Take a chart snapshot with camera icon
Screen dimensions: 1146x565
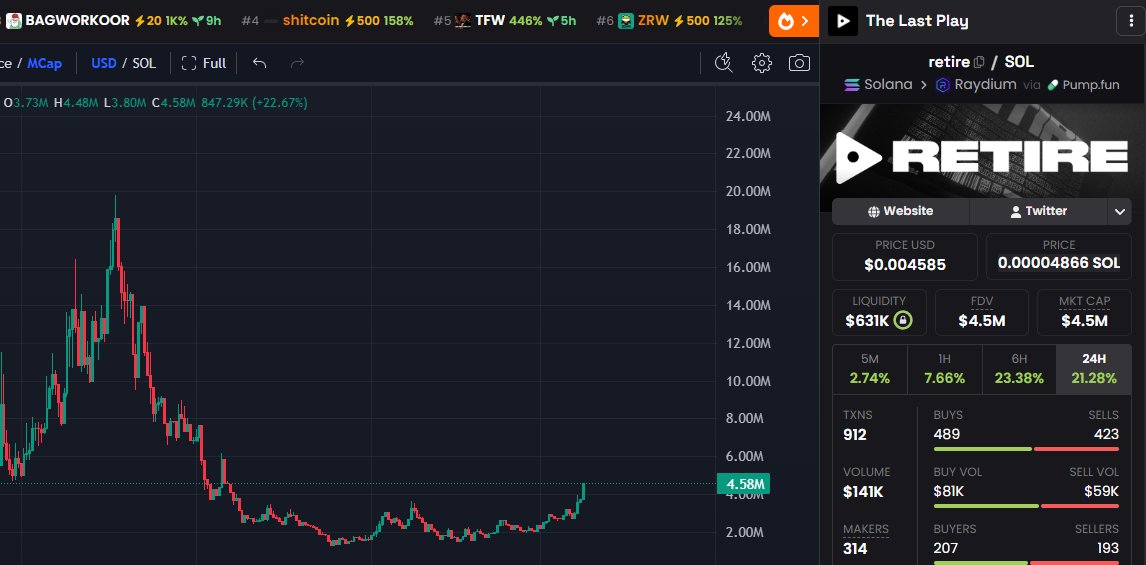[x=799, y=63]
